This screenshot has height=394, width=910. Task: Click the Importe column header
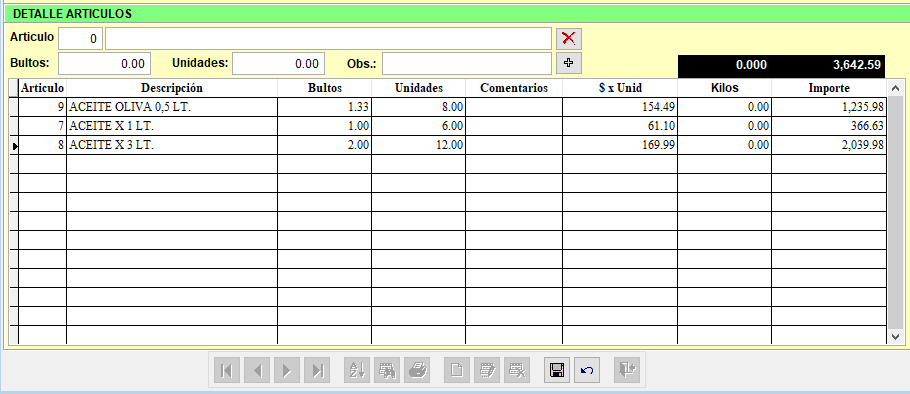[x=829, y=88]
